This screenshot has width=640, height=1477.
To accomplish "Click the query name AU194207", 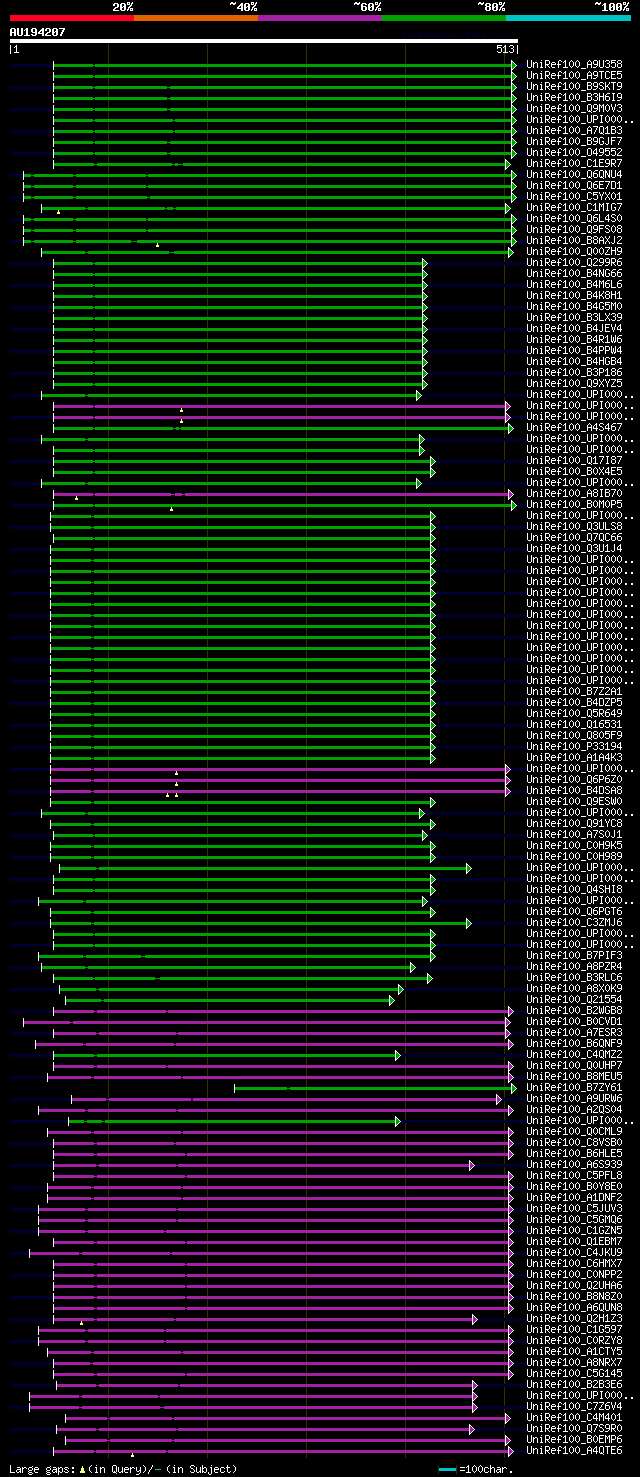I will point(38,32).
